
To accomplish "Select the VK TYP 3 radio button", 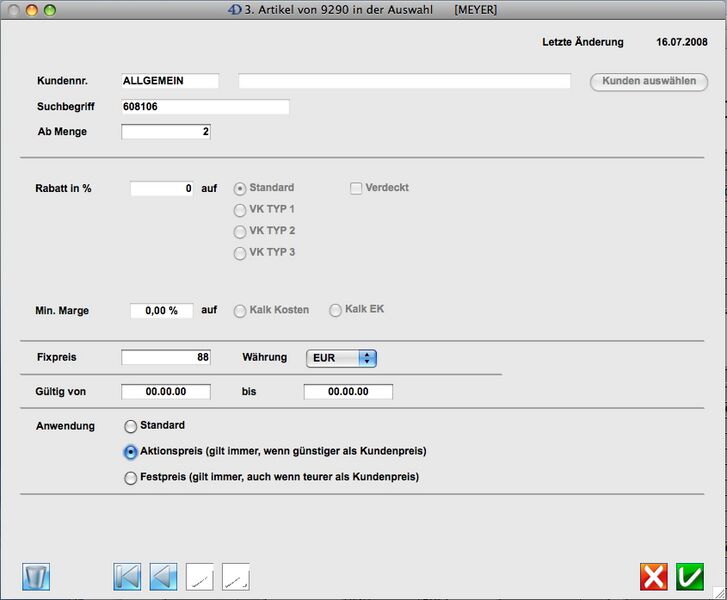I will (x=239, y=254).
